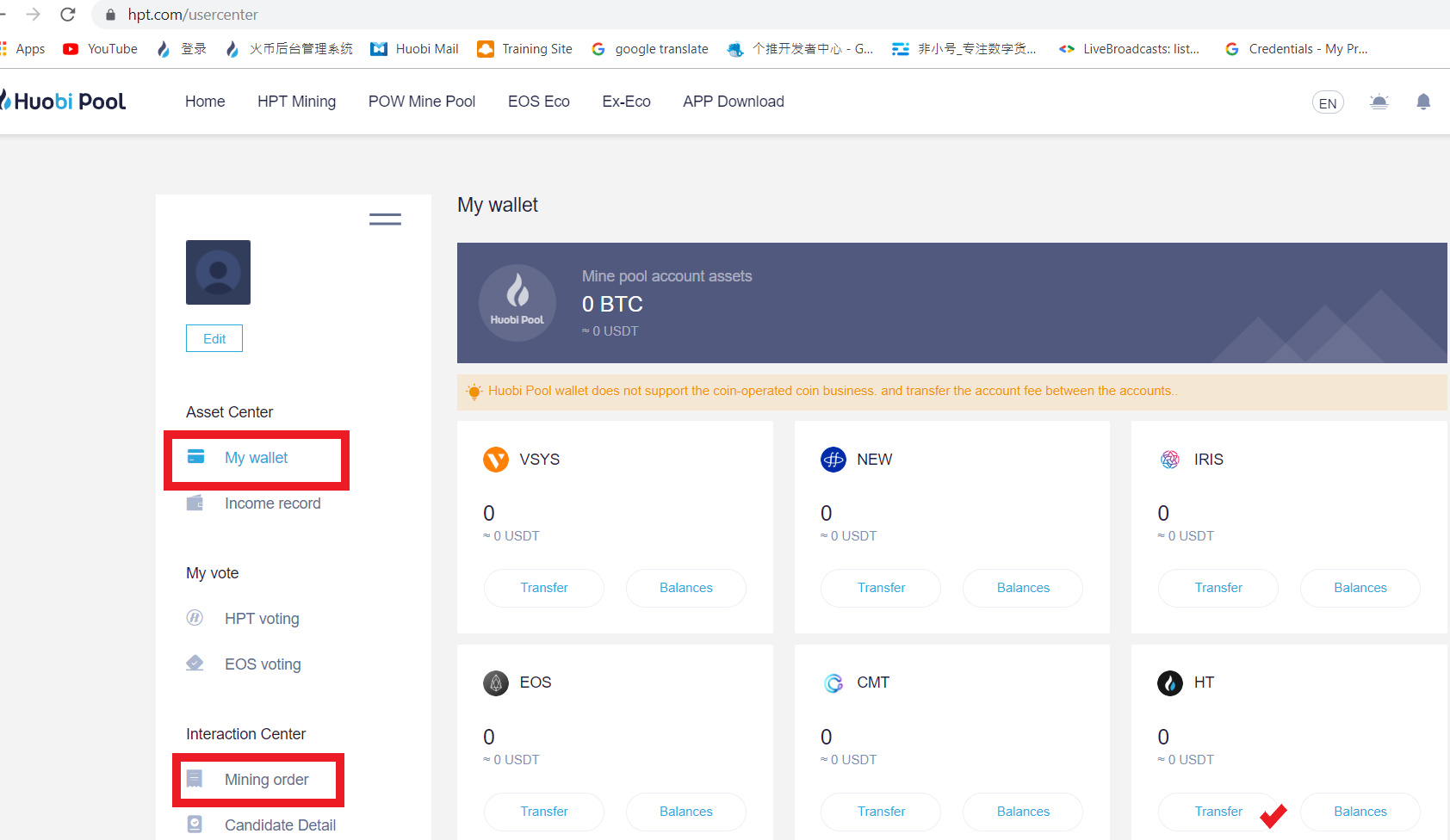The width and height of the screenshot is (1450, 840).
Task: Open Income record in the sidebar
Action: point(272,503)
